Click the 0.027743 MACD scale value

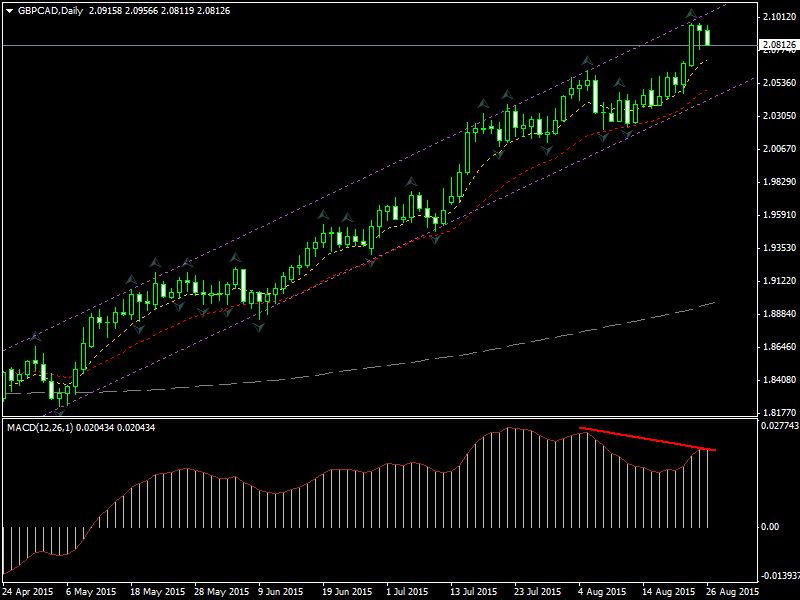(780, 425)
